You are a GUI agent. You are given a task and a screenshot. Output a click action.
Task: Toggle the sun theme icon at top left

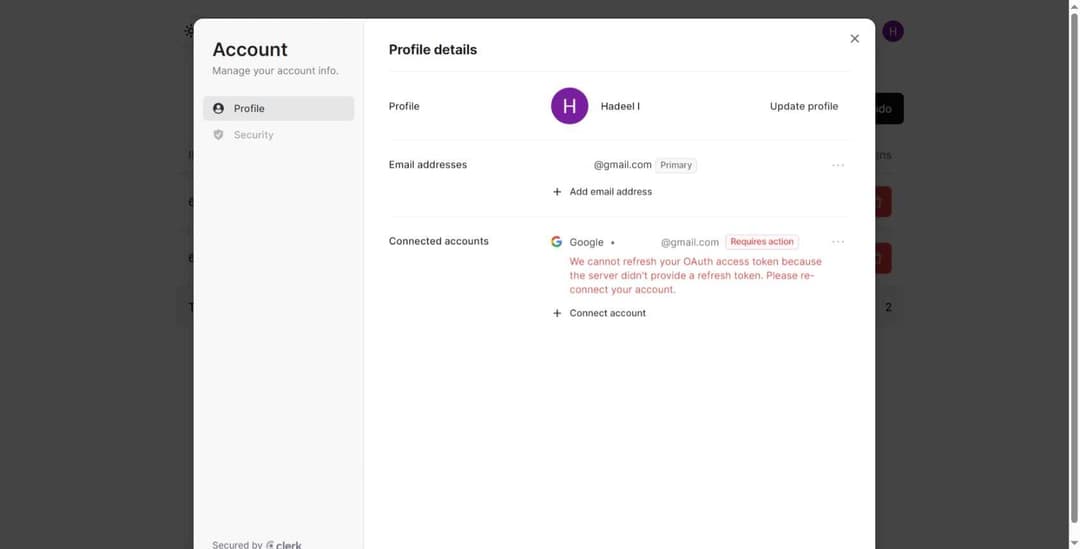188,32
